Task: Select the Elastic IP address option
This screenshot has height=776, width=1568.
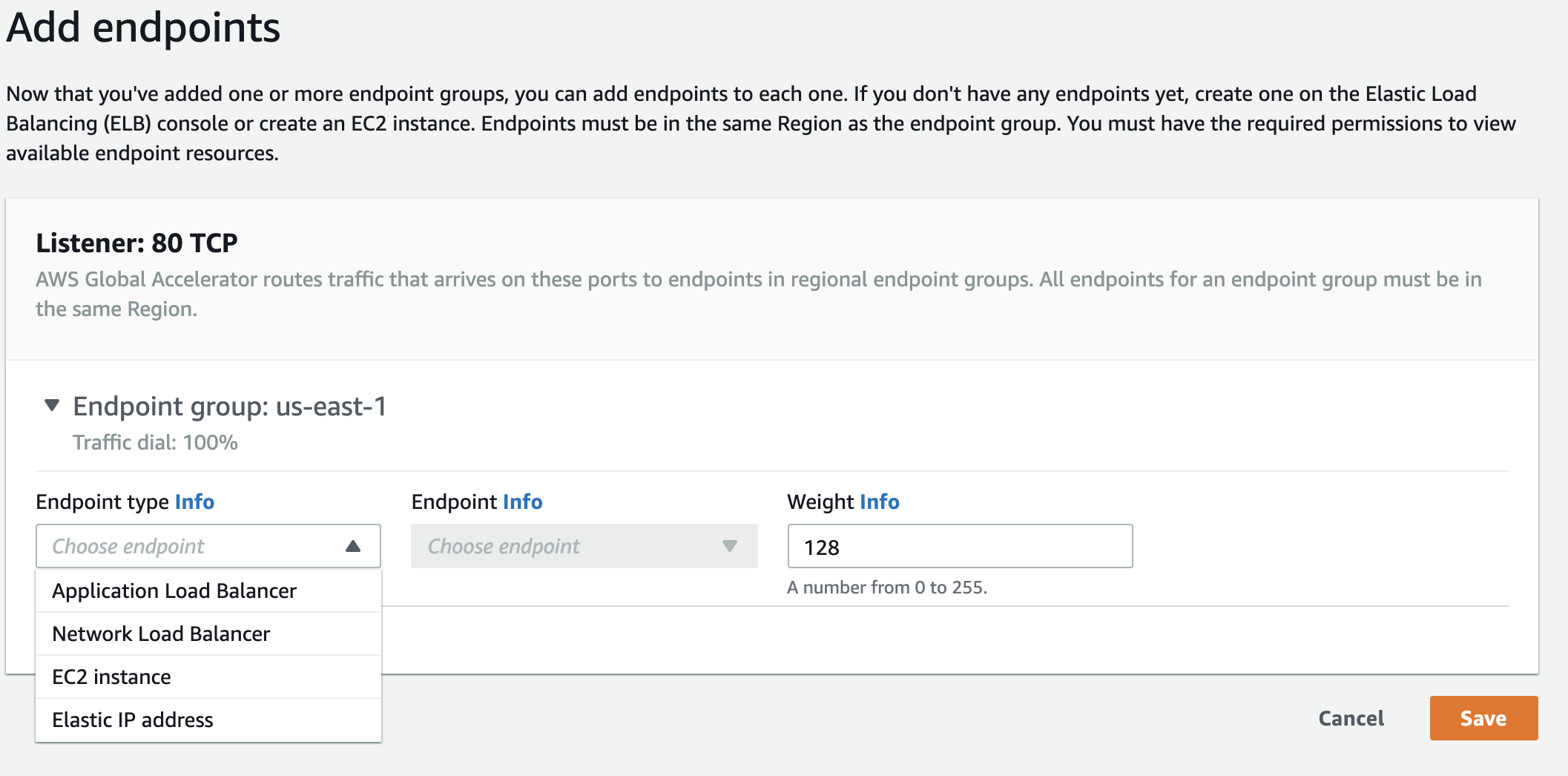Action: (133, 720)
